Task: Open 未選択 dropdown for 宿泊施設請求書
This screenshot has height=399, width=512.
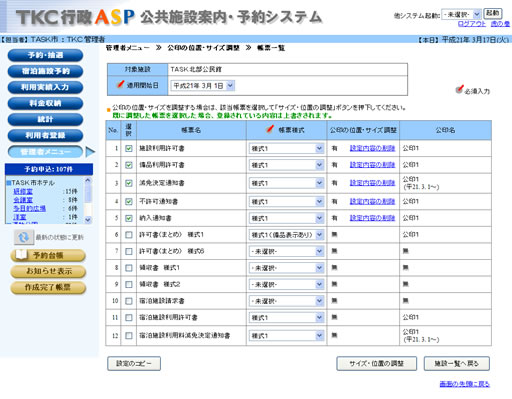Action: coord(286,301)
